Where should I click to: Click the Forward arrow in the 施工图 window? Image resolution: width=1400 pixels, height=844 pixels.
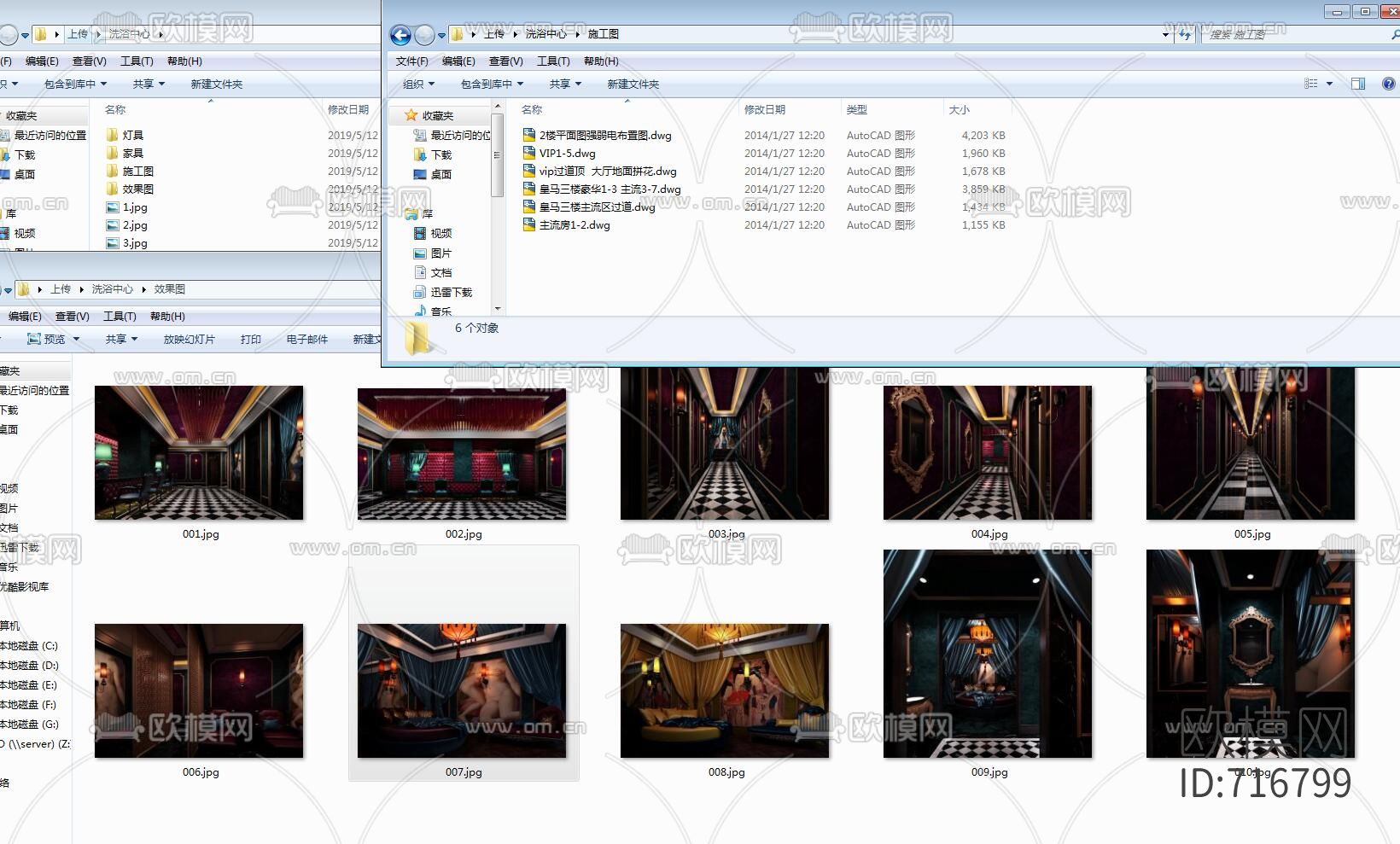click(424, 35)
